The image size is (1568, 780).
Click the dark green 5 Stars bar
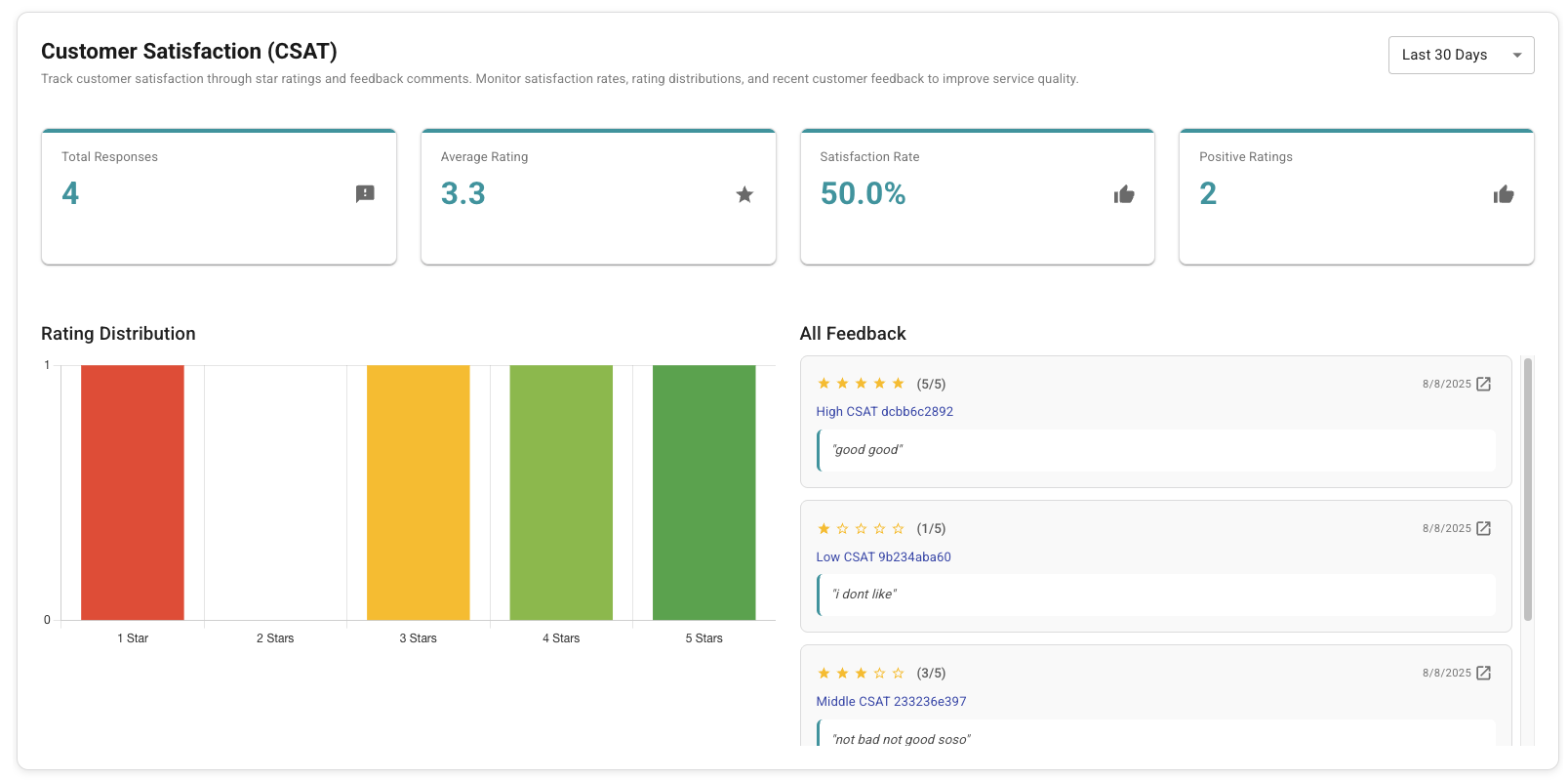click(x=704, y=492)
